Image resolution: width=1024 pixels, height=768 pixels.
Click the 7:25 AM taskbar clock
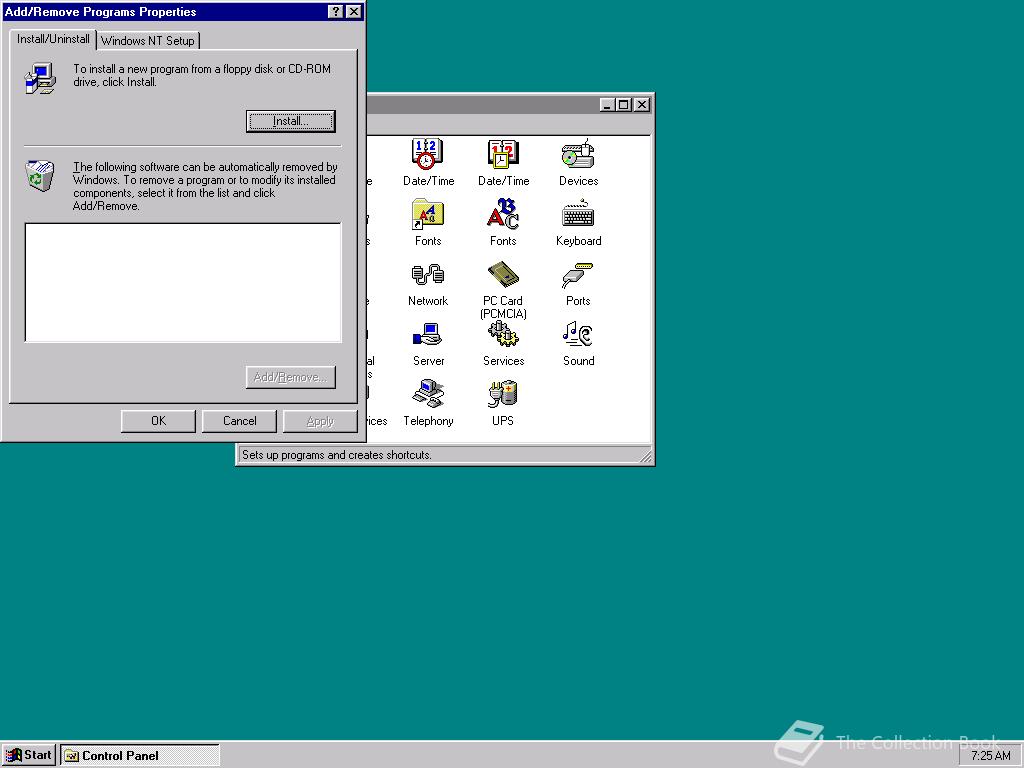point(990,756)
